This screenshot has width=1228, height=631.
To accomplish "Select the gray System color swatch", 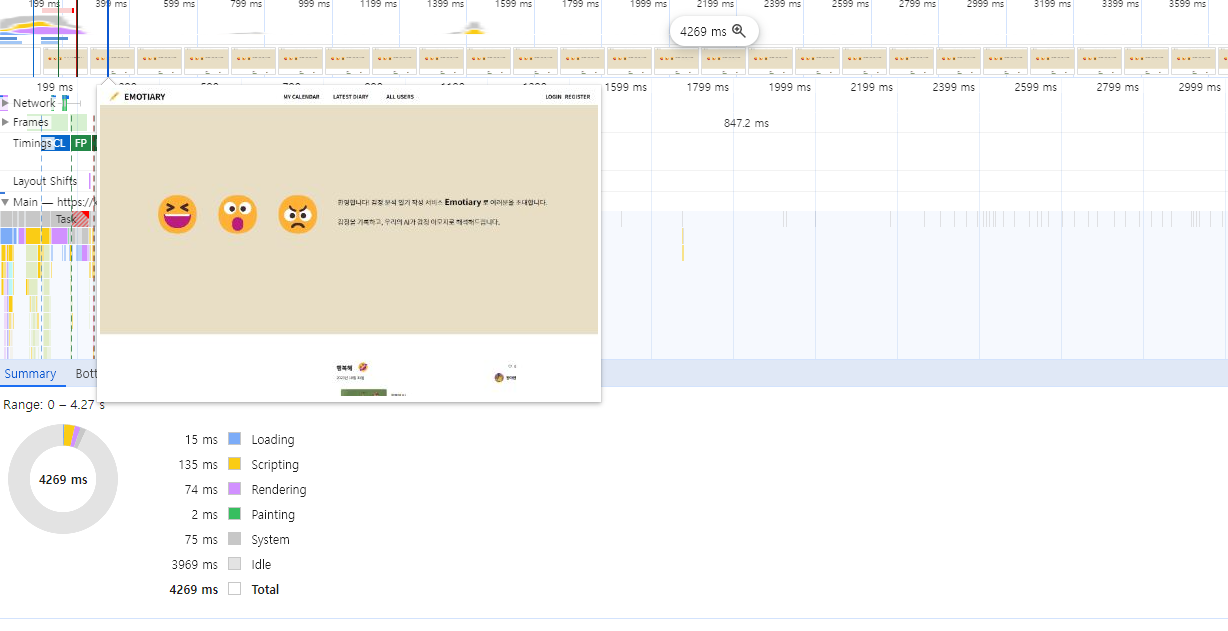I will point(235,539).
